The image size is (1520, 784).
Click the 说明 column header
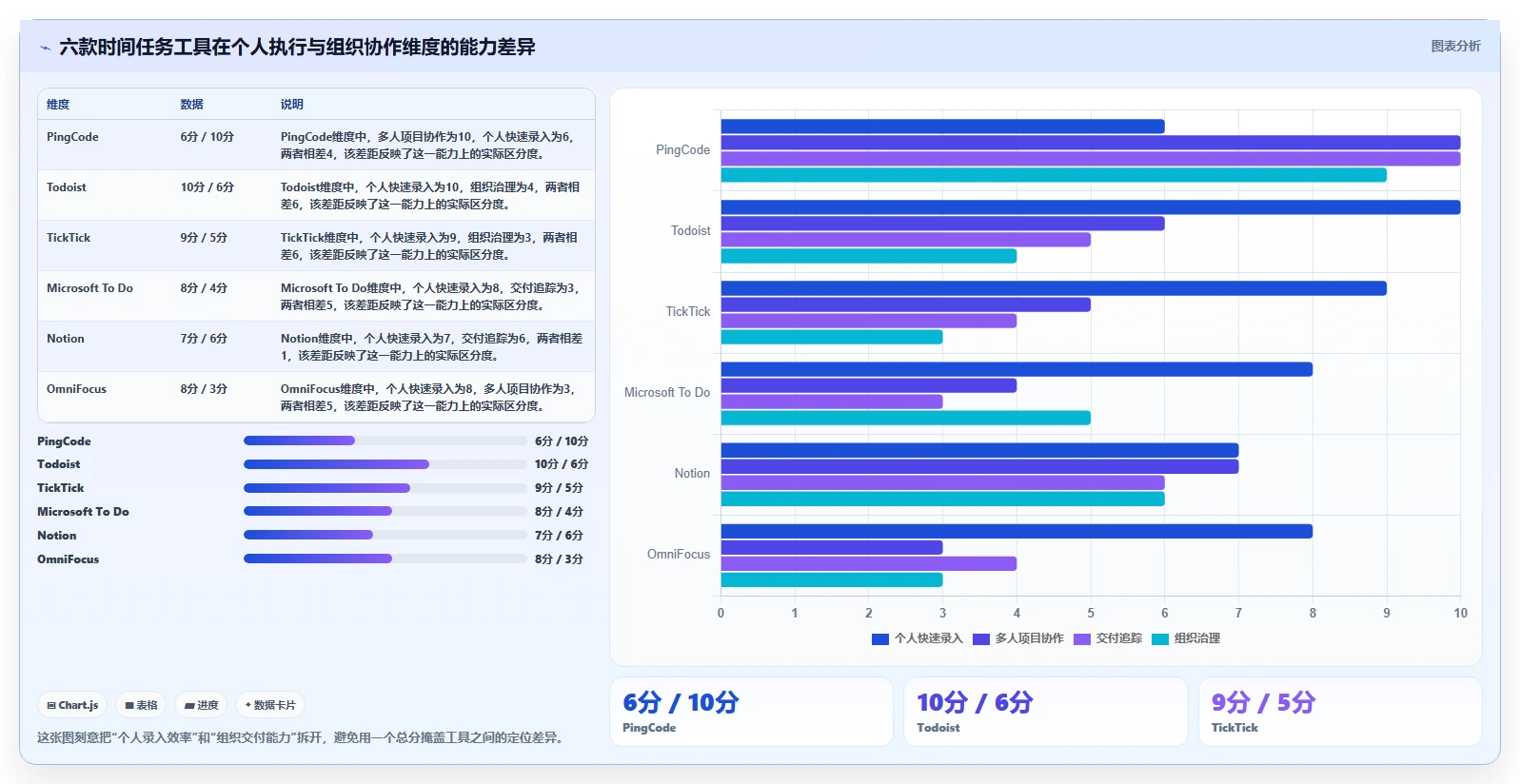291,105
